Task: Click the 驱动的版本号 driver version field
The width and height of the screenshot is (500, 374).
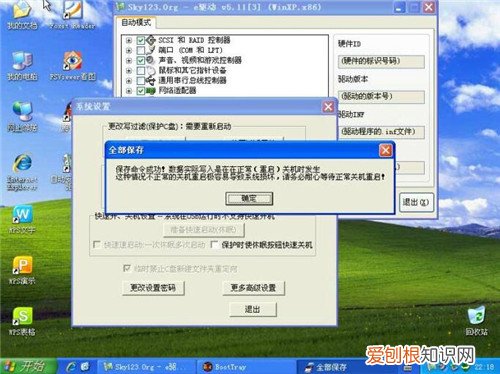Action: coord(381,97)
